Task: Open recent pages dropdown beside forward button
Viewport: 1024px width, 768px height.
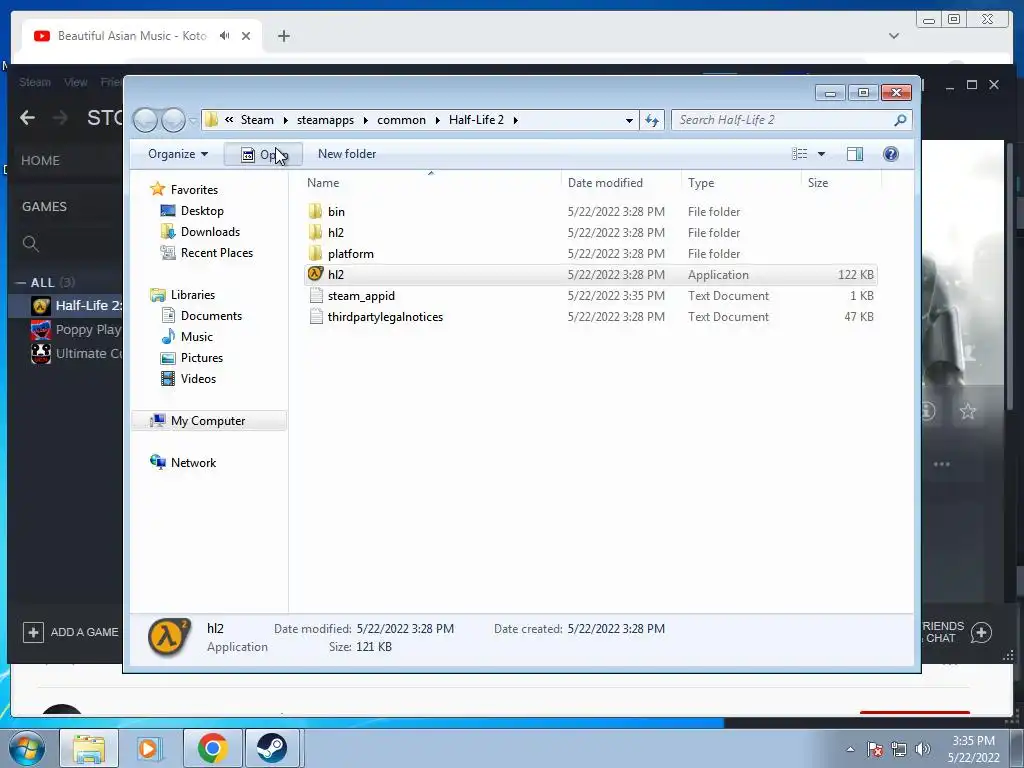Action: coord(193,121)
